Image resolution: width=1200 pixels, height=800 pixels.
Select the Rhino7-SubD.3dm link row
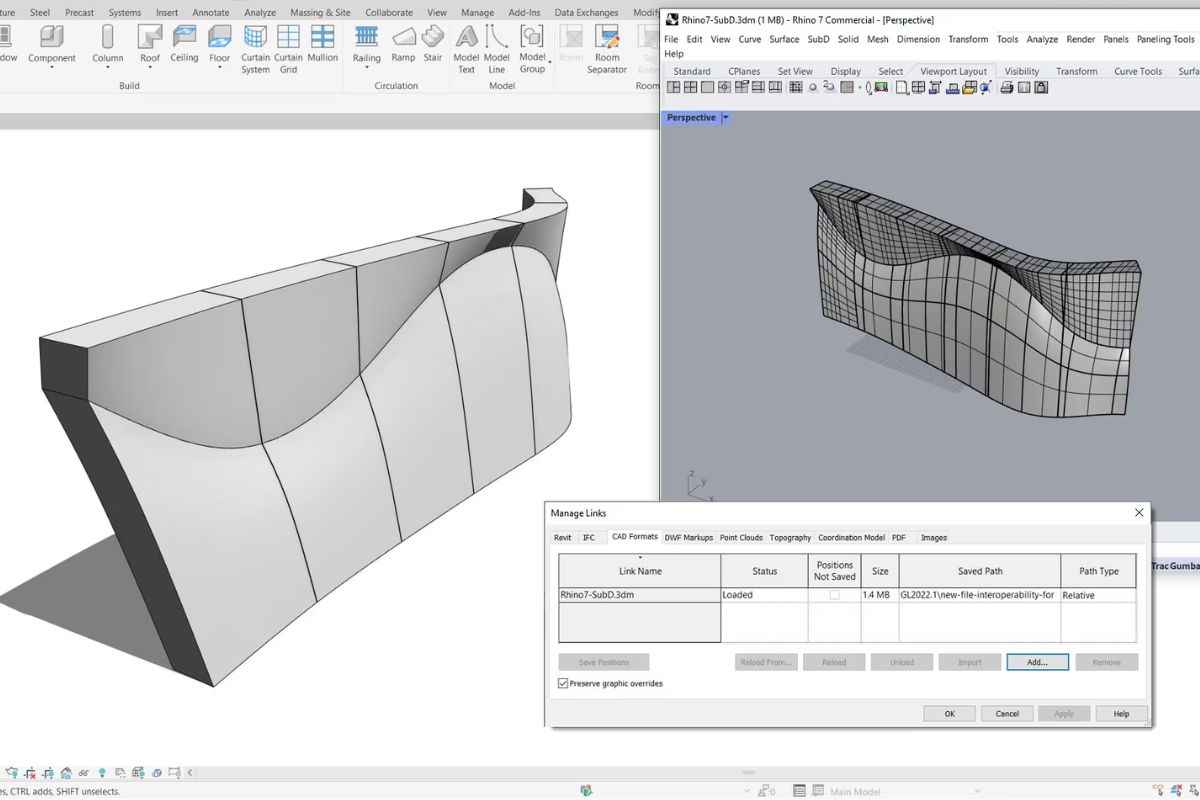coord(598,595)
